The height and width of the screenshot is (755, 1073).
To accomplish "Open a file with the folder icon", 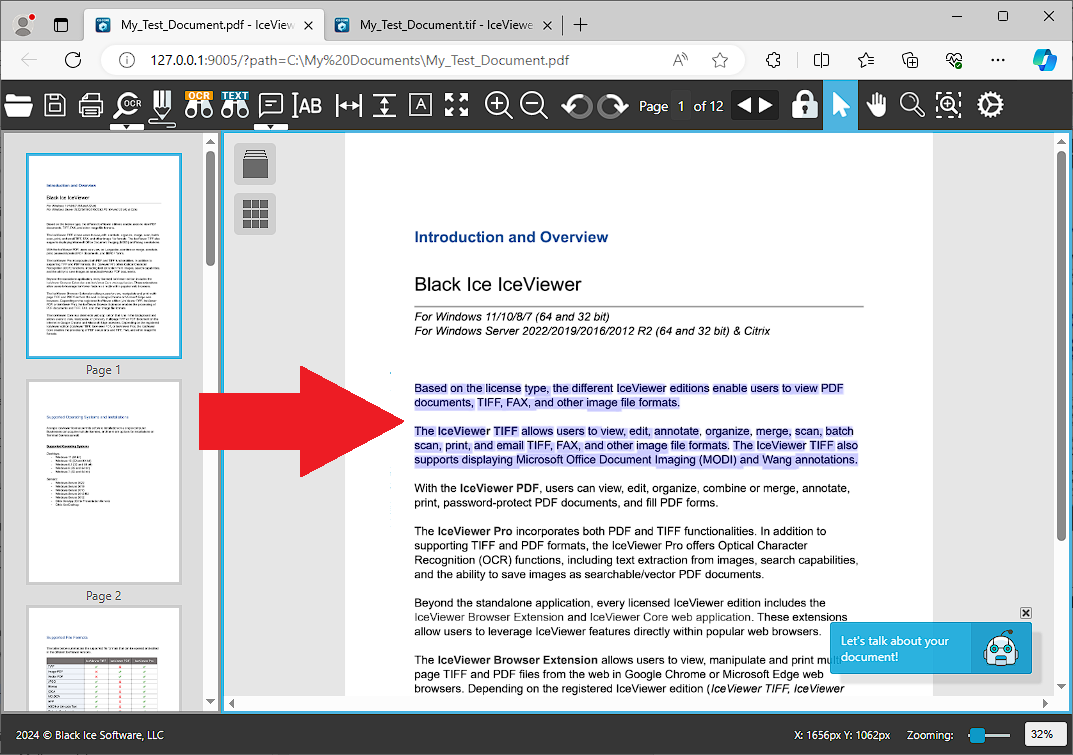I will (18, 105).
